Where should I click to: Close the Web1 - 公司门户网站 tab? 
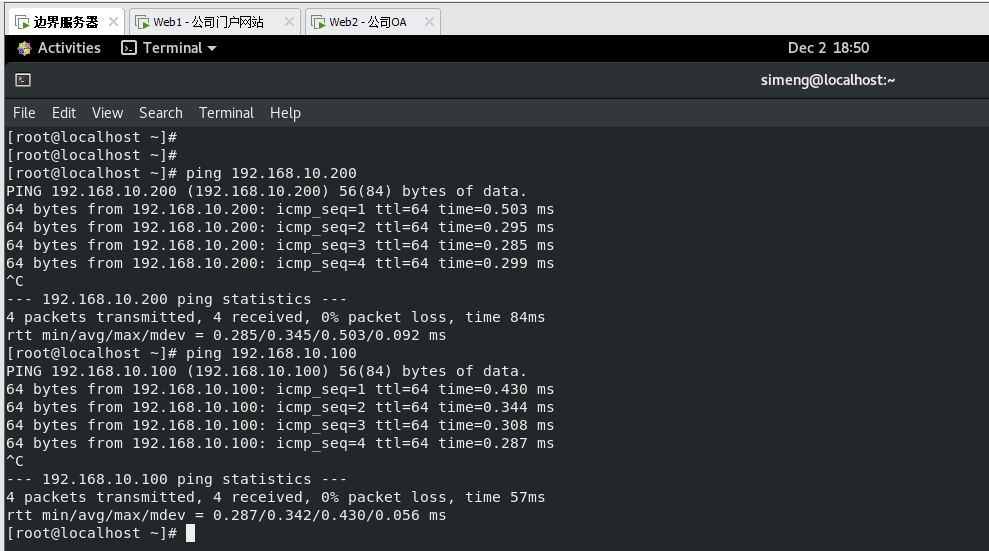289,22
